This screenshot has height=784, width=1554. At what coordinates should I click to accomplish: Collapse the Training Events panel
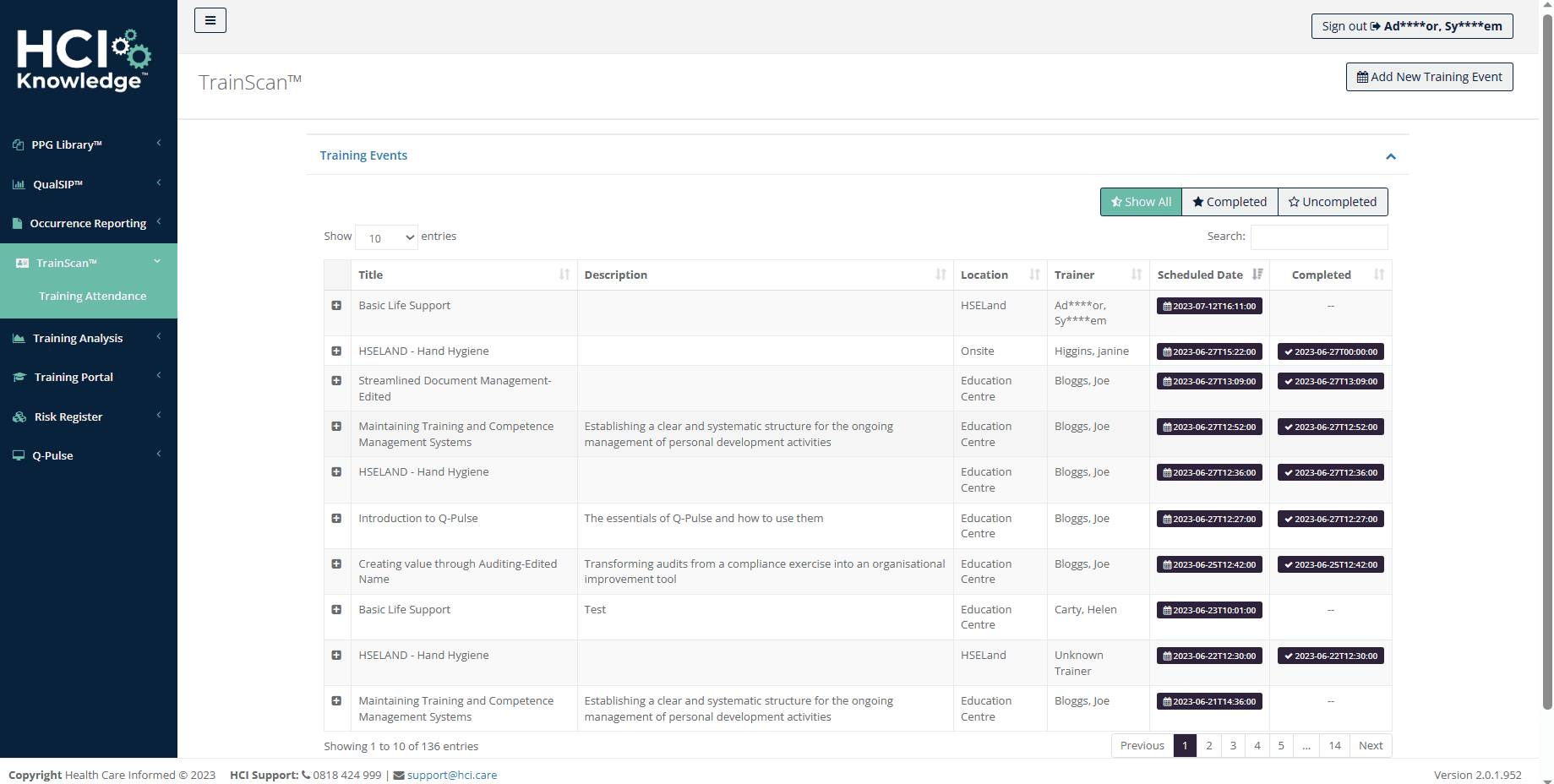click(1390, 156)
